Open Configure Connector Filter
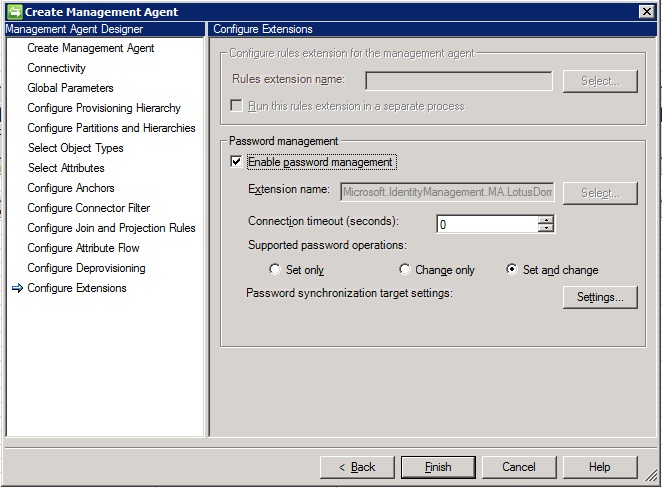This screenshot has width=662, height=488. click(x=89, y=208)
